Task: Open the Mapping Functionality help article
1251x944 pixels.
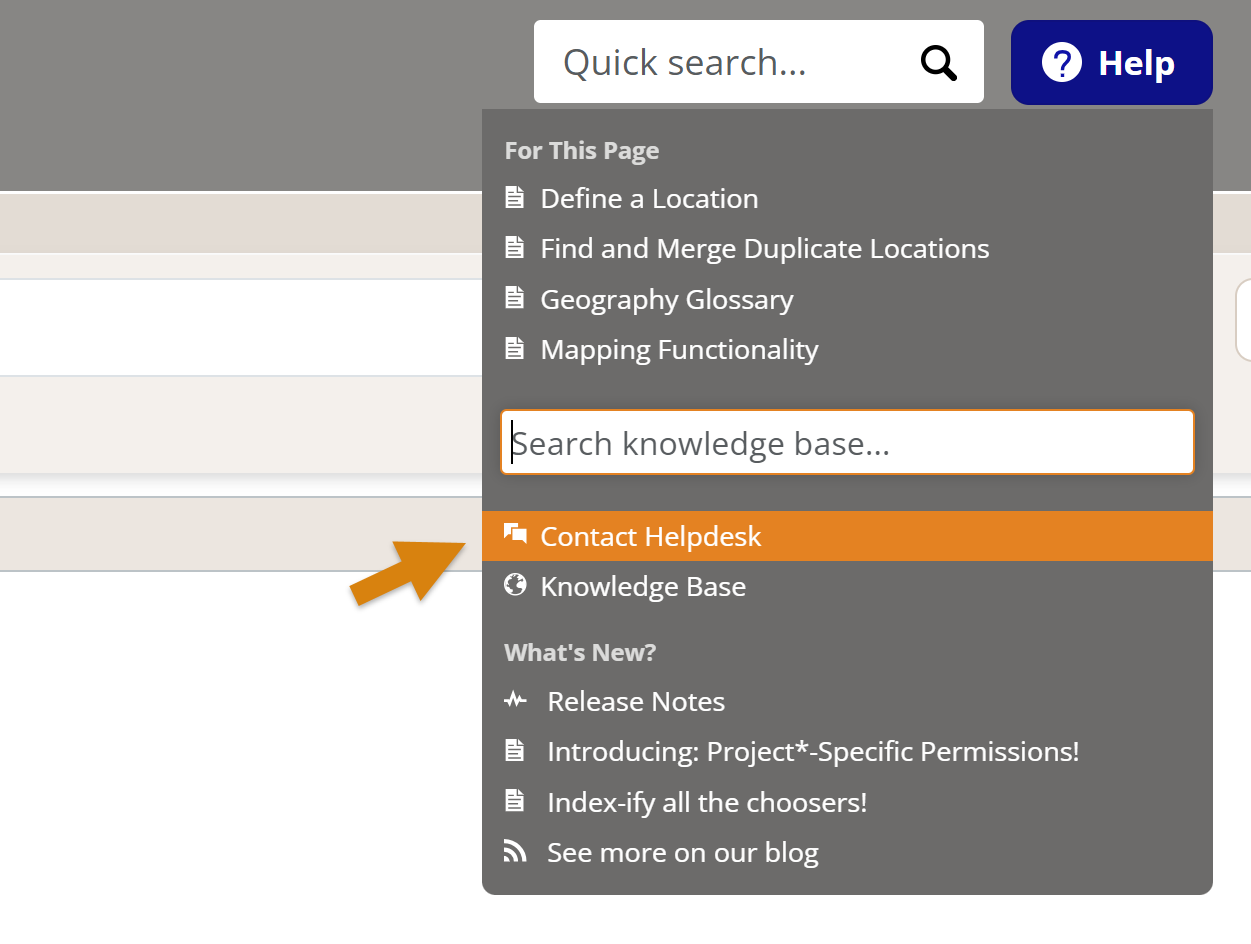Action: (679, 350)
